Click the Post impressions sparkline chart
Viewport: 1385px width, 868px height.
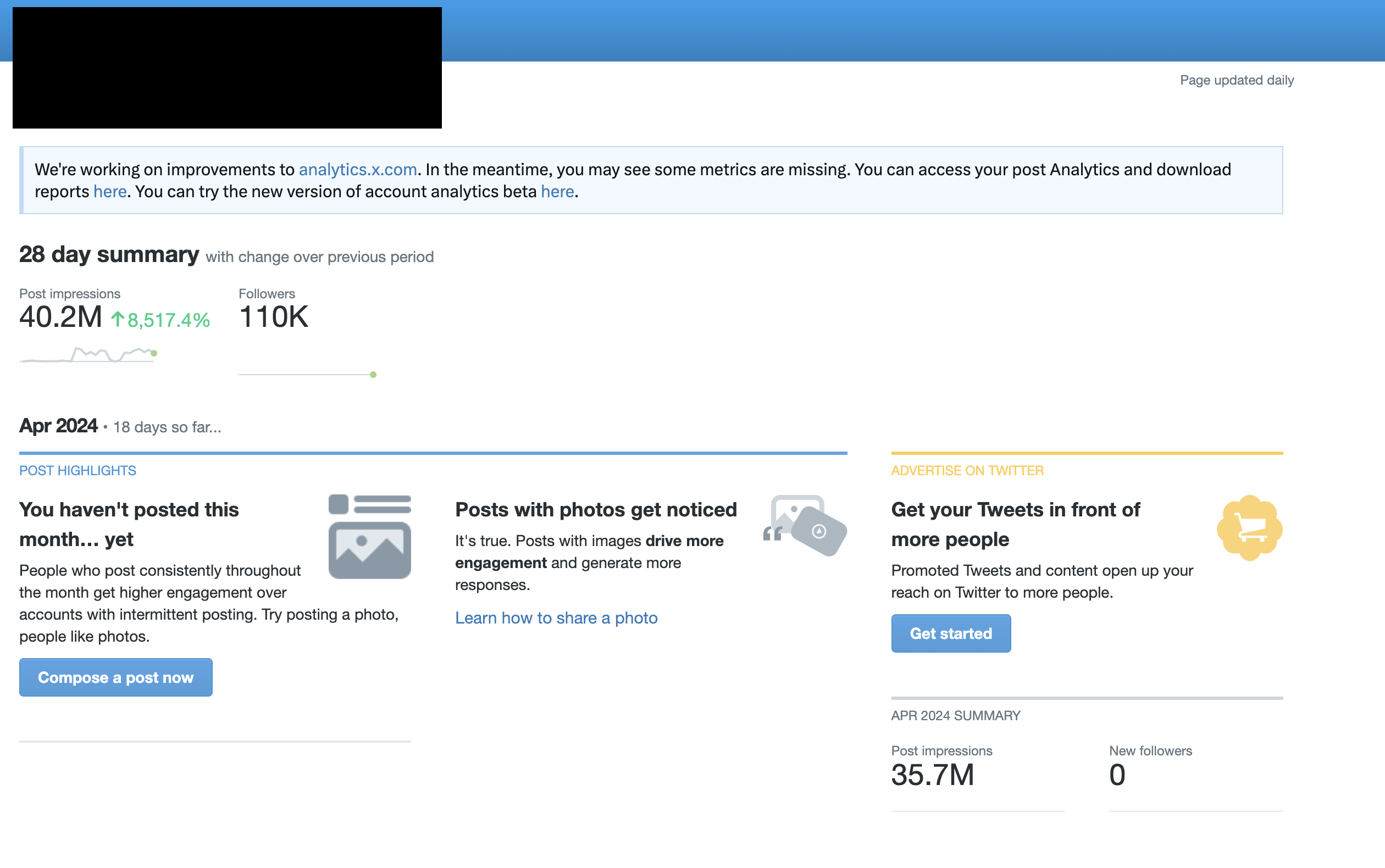pyautogui.click(x=88, y=354)
